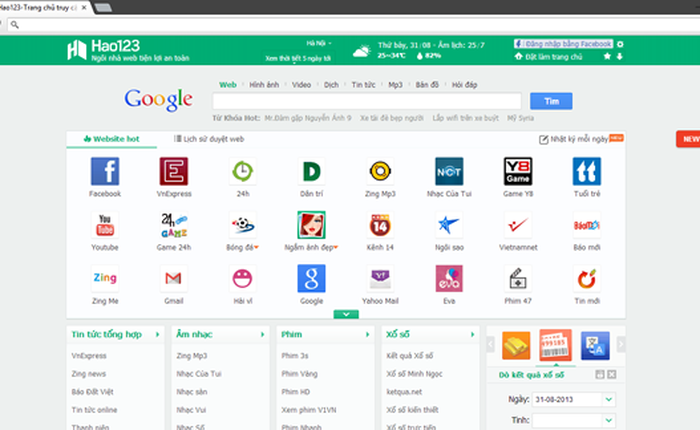700x430 pixels.
Task: Open the Gmail shortcut icon
Action: [x=173, y=279]
